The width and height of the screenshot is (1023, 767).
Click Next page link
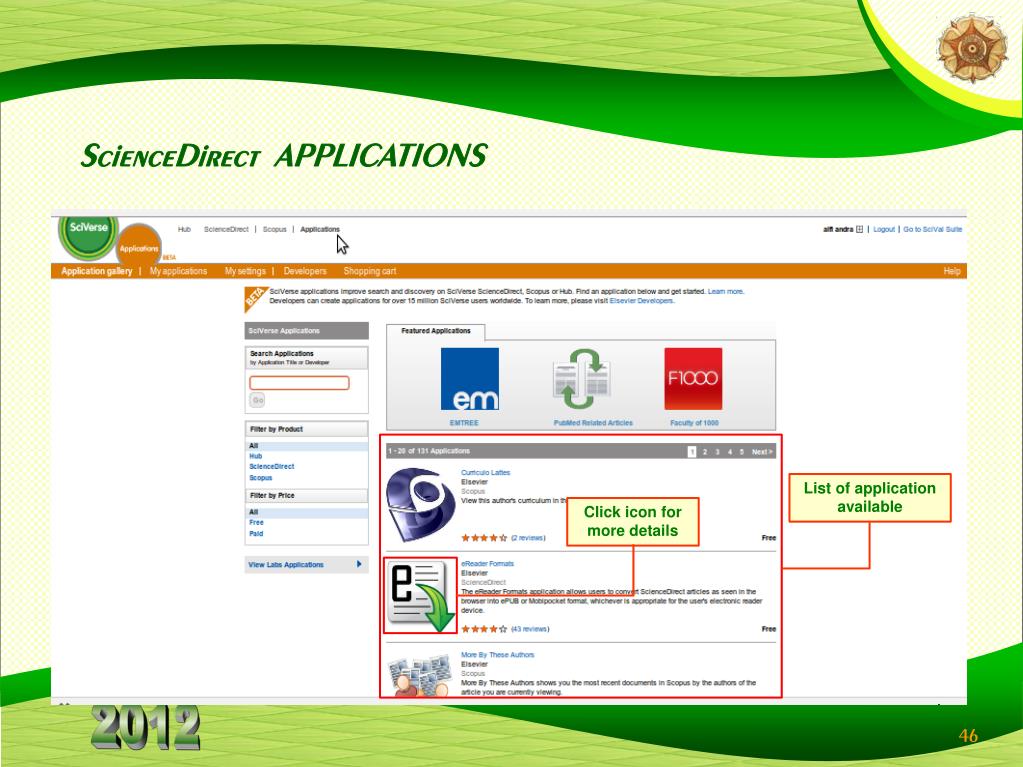(762, 452)
